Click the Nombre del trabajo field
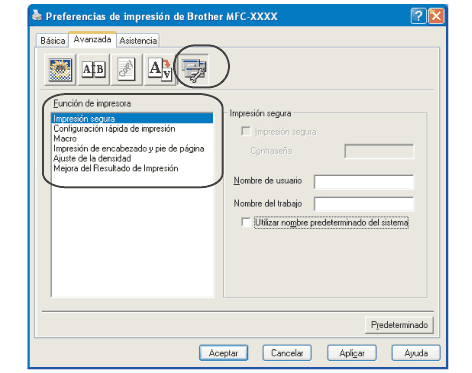The height and width of the screenshot is (373, 472). [x=364, y=204]
